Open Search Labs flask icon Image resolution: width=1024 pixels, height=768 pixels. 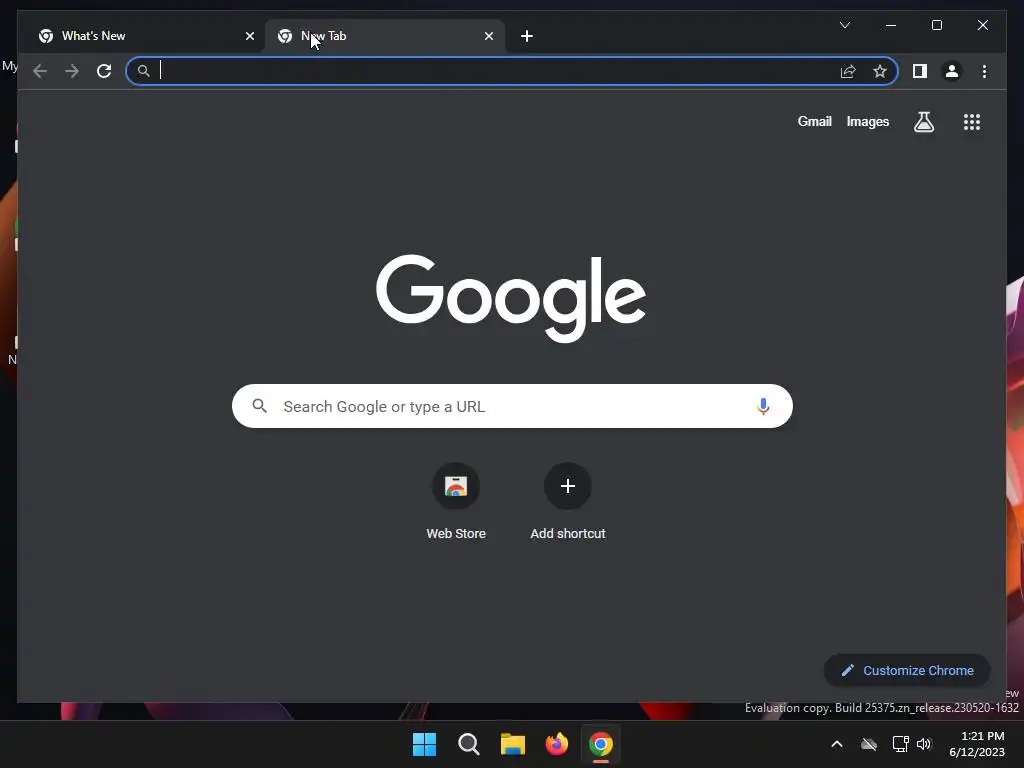click(923, 121)
